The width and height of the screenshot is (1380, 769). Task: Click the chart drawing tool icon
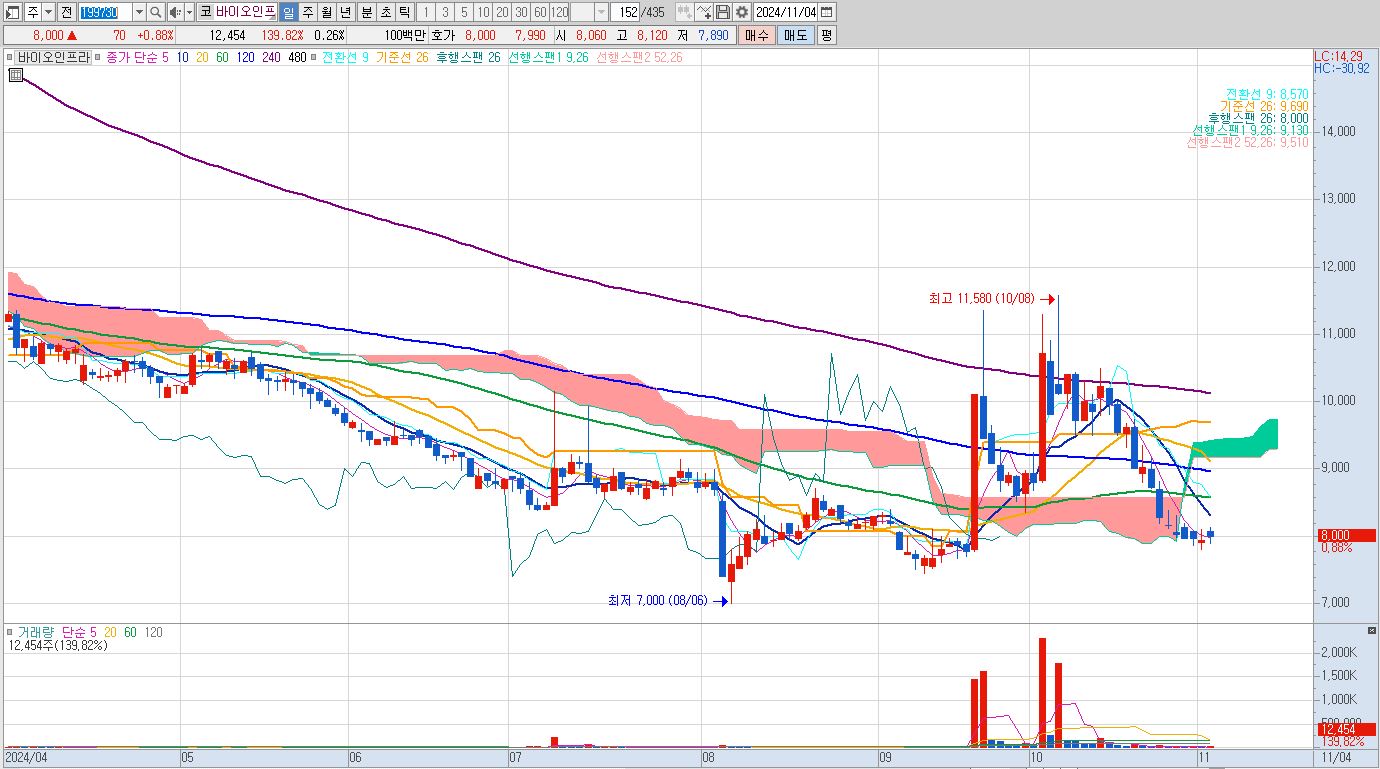[704, 12]
